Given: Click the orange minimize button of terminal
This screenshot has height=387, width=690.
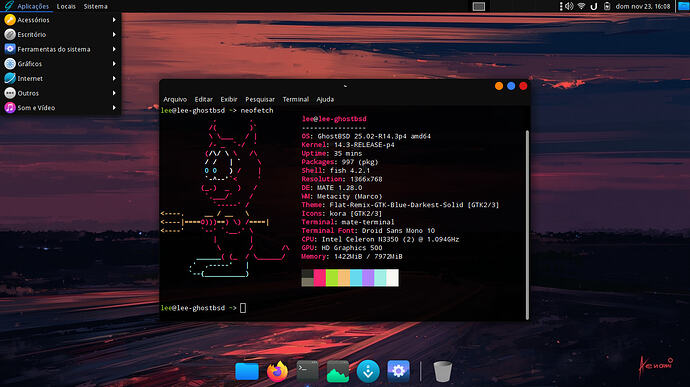Looking at the screenshot, I should (499, 86).
